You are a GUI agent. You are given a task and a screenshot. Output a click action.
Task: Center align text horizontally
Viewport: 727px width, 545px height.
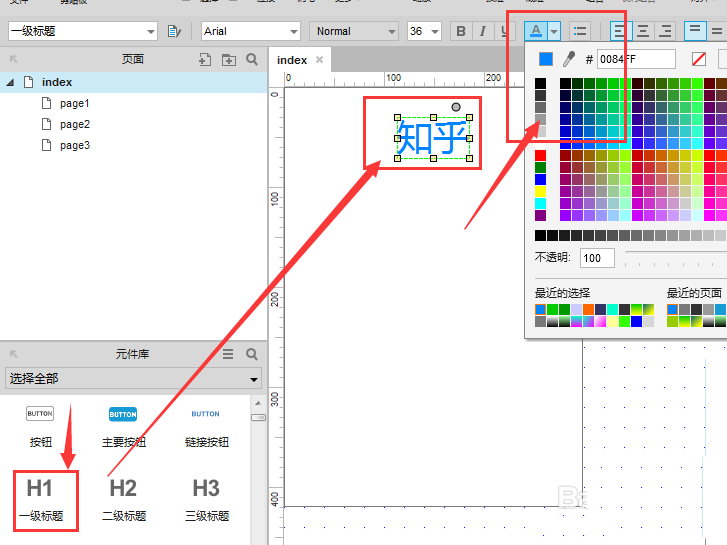tap(643, 31)
